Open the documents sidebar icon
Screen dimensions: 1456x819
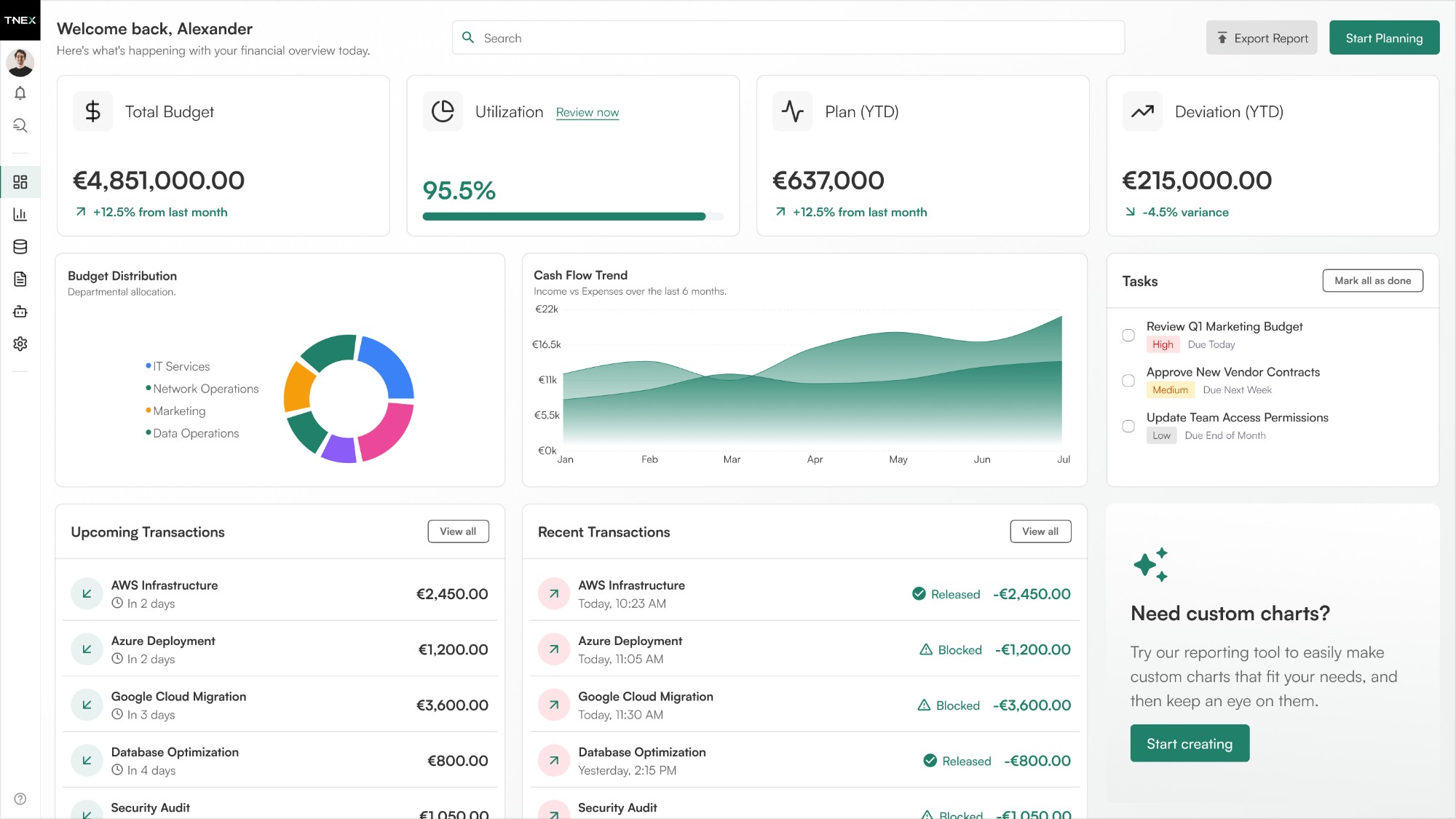(x=20, y=279)
